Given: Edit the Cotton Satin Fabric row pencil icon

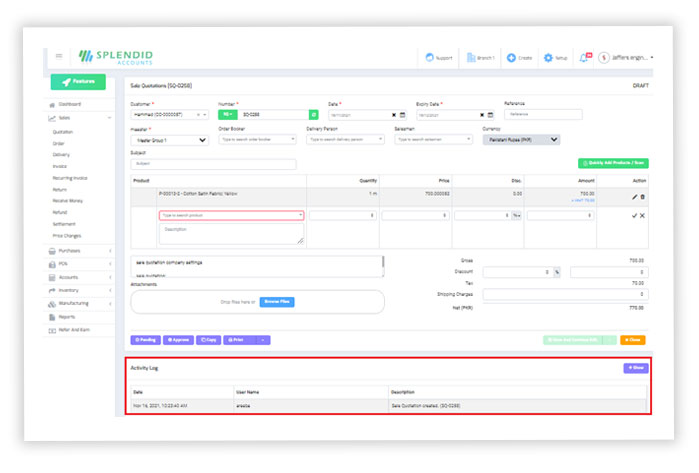Looking at the screenshot, I should click(x=634, y=197).
